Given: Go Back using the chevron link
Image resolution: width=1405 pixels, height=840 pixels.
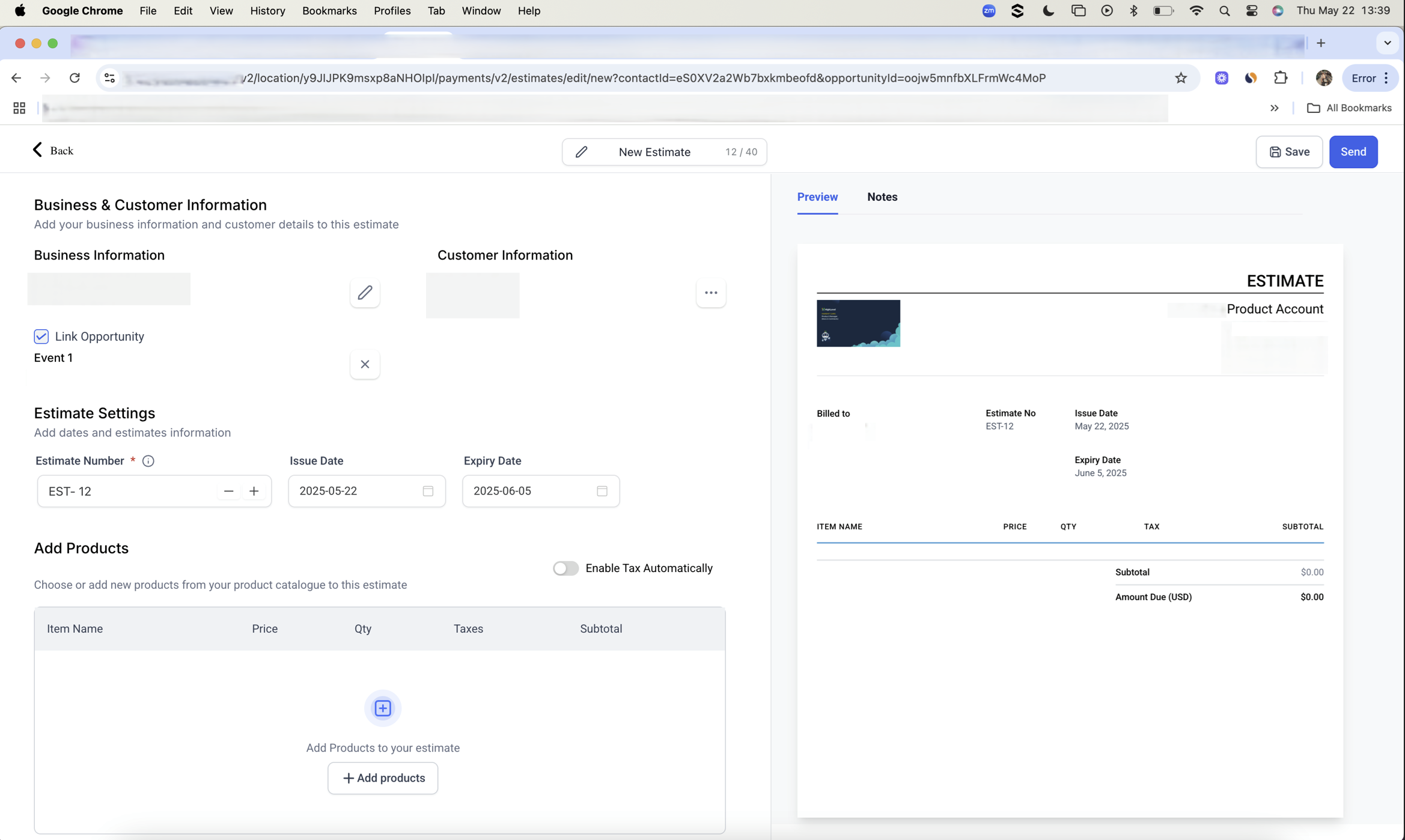Looking at the screenshot, I should (x=53, y=150).
